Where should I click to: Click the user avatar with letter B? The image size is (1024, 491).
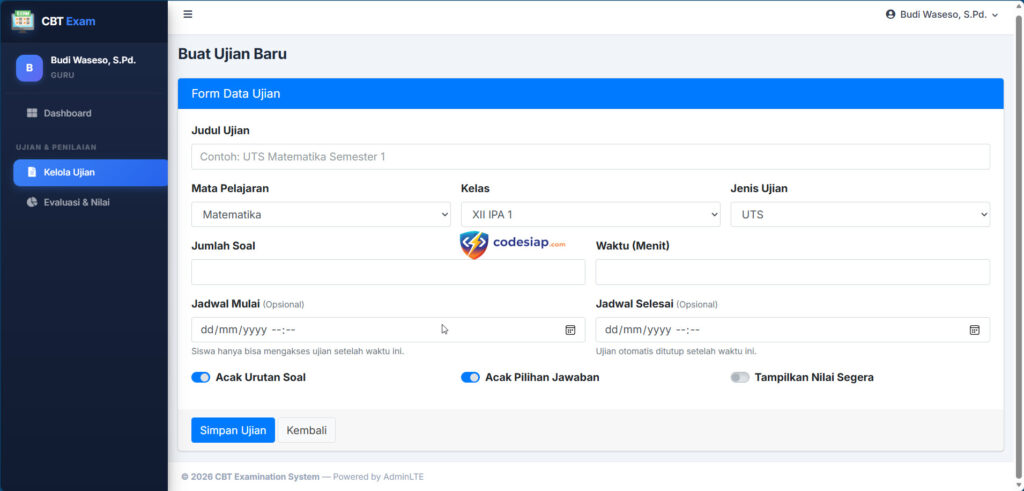(x=29, y=68)
